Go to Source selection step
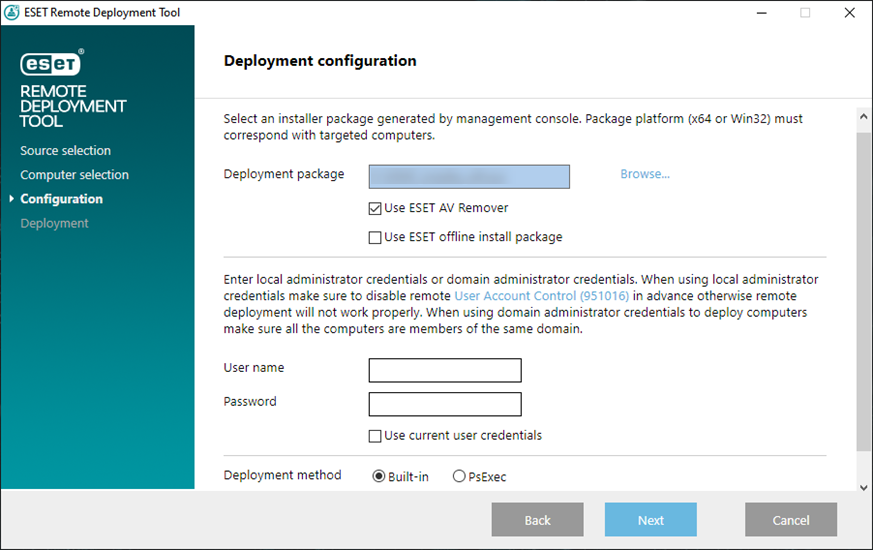 click(x=65, y=151)
